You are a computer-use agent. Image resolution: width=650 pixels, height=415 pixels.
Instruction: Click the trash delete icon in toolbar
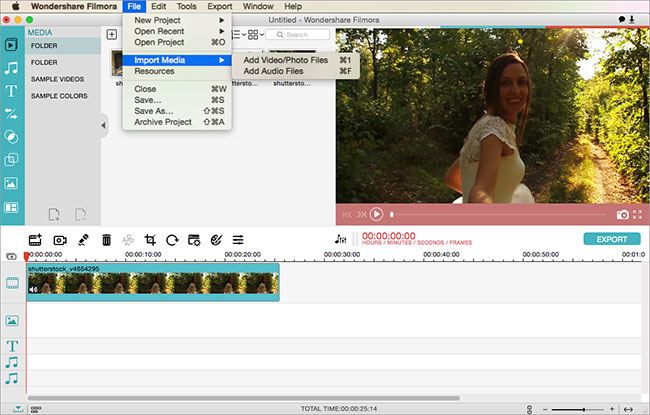[107, 240]
